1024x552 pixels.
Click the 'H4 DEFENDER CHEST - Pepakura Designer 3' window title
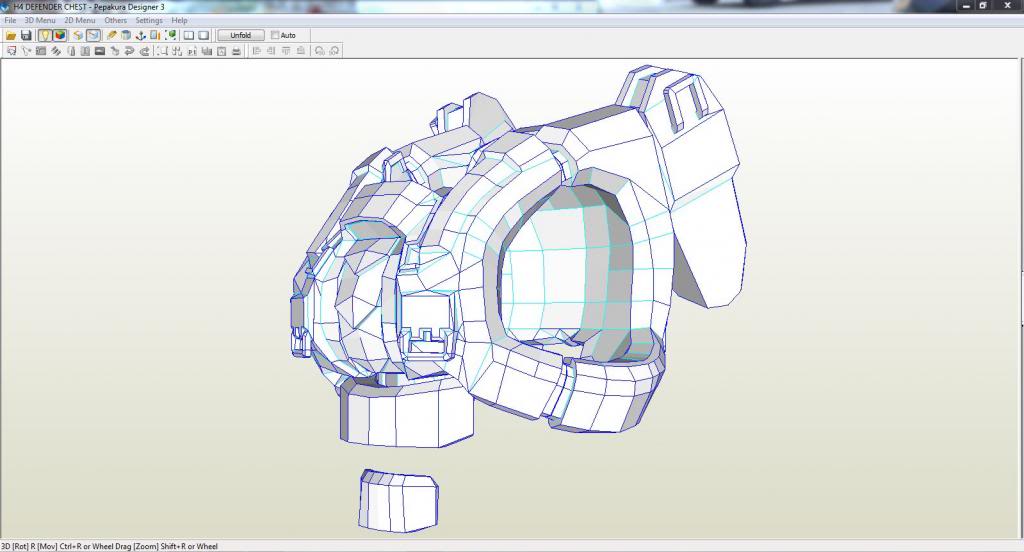click(89, 7)
